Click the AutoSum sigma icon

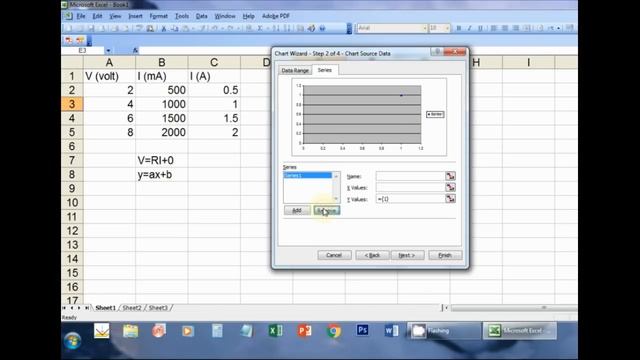pos(260,28)
